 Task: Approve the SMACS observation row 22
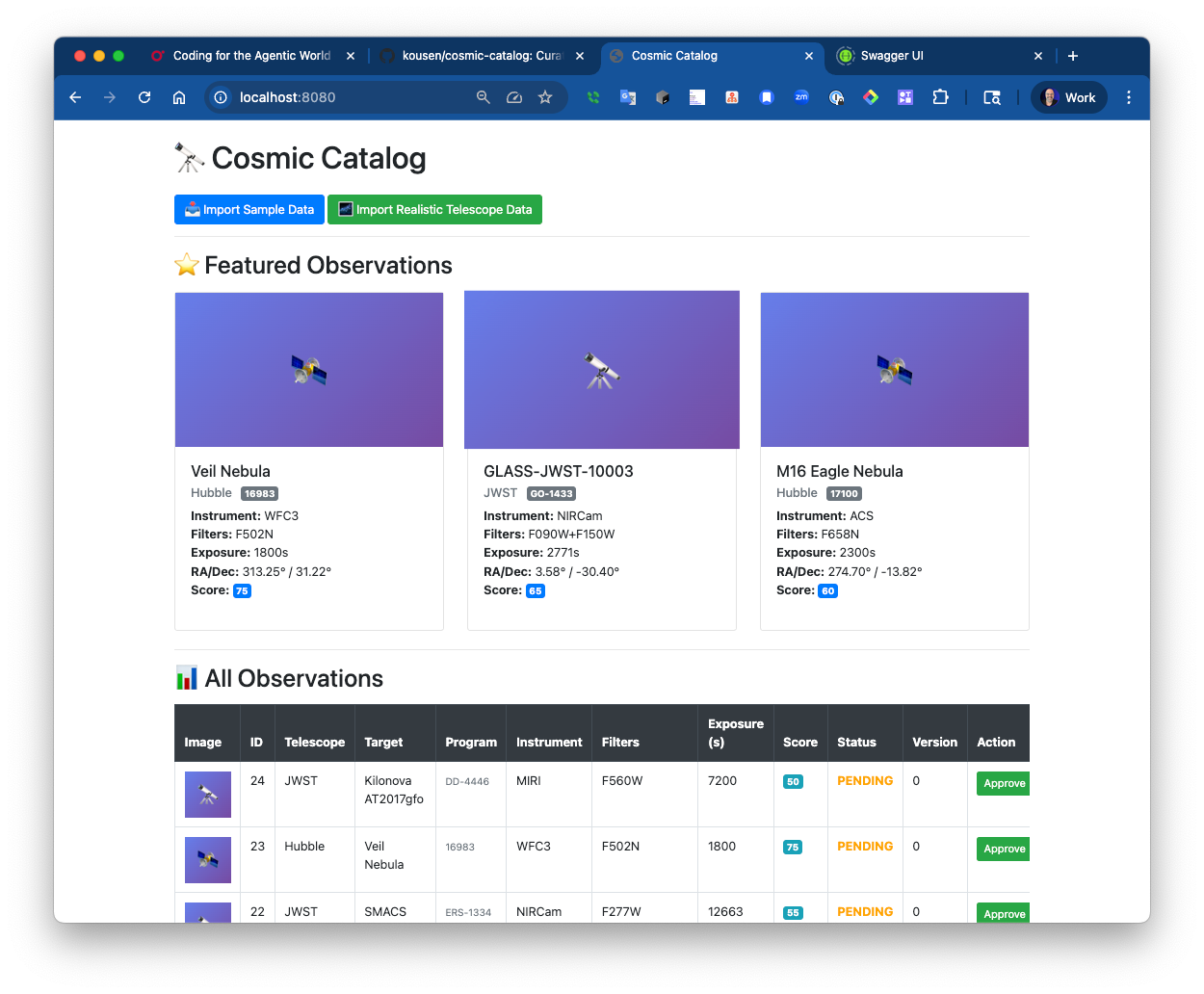coord(1004,913)
